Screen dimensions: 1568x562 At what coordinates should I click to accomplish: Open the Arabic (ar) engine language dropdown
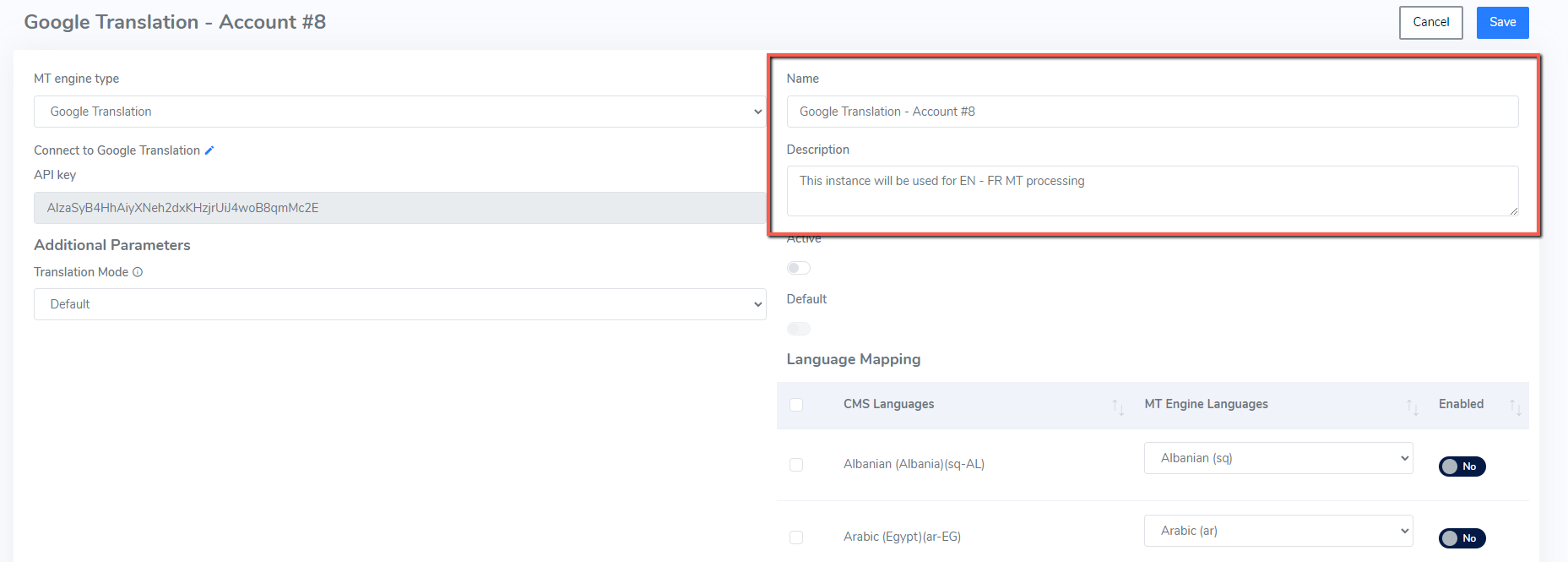pos(1278,531)
